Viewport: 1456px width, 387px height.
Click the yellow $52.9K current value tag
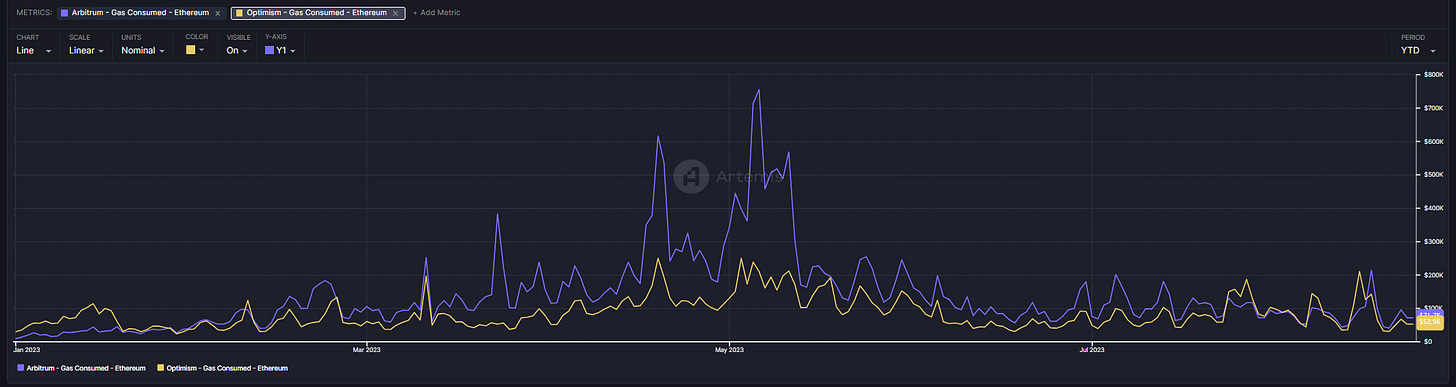coord(1431,323)
